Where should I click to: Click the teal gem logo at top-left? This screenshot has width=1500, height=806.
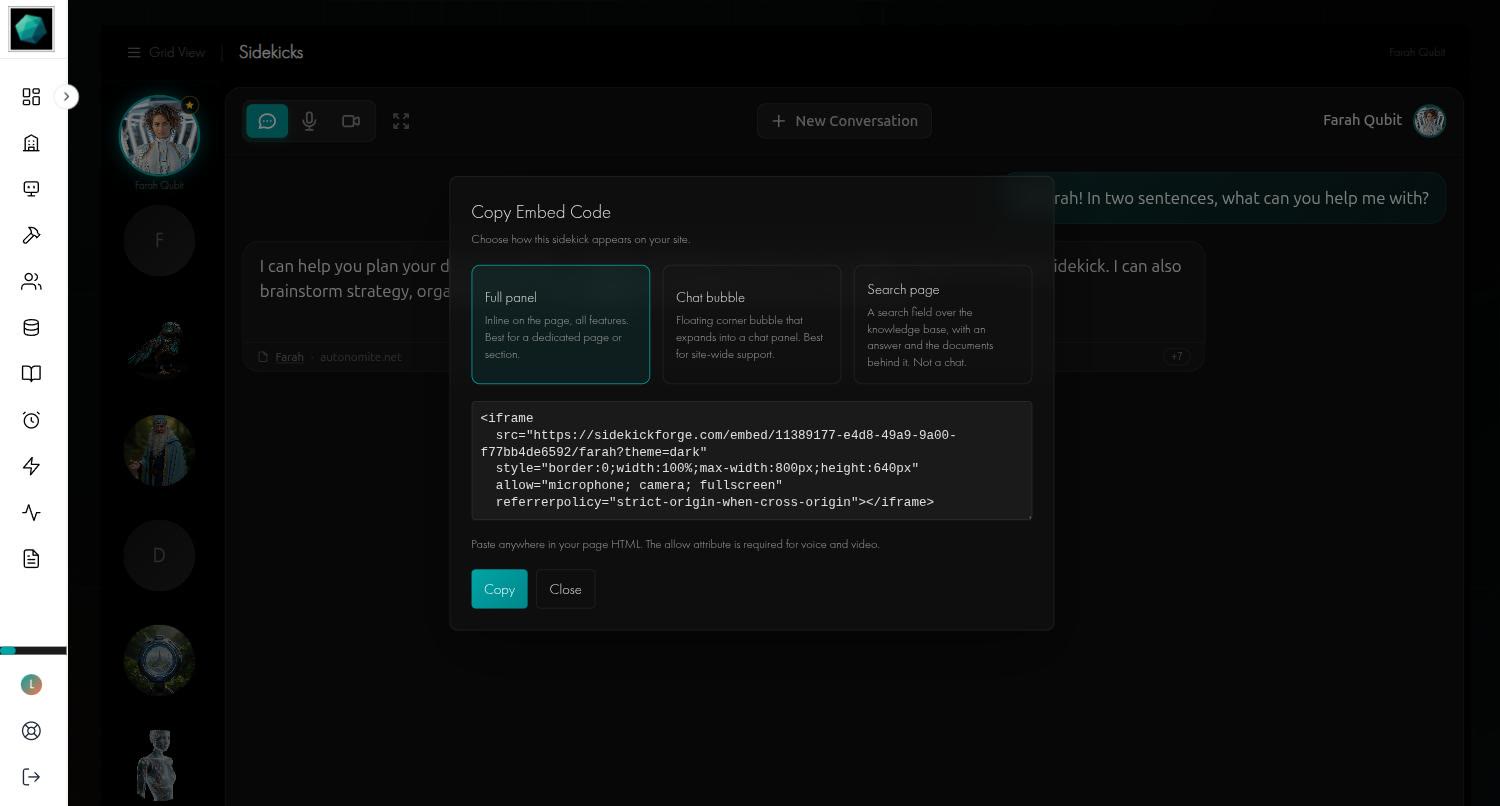31,28
